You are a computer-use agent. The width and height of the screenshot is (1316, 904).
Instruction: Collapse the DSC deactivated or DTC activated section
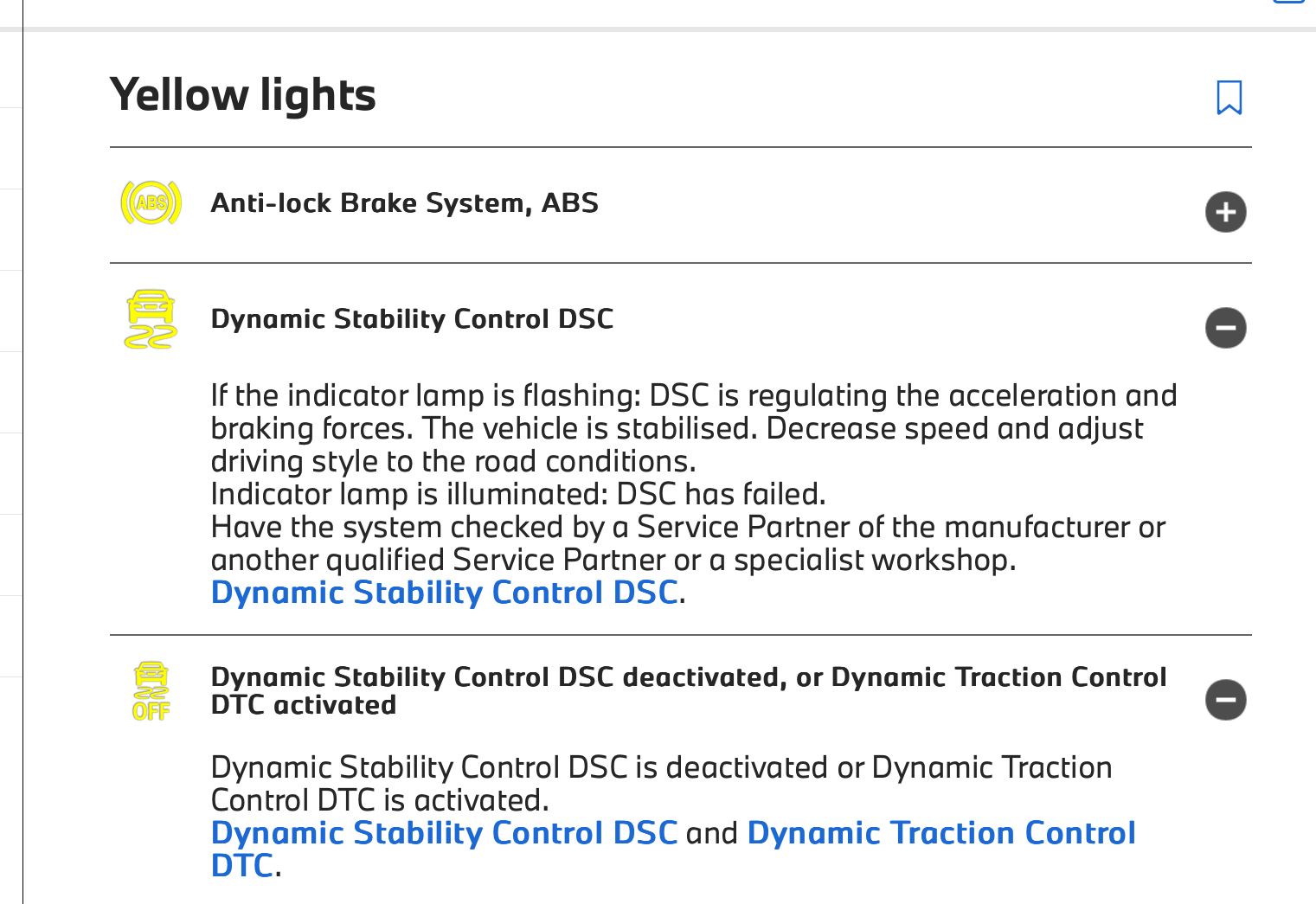pyautogui.click(x=1225, y=700)
